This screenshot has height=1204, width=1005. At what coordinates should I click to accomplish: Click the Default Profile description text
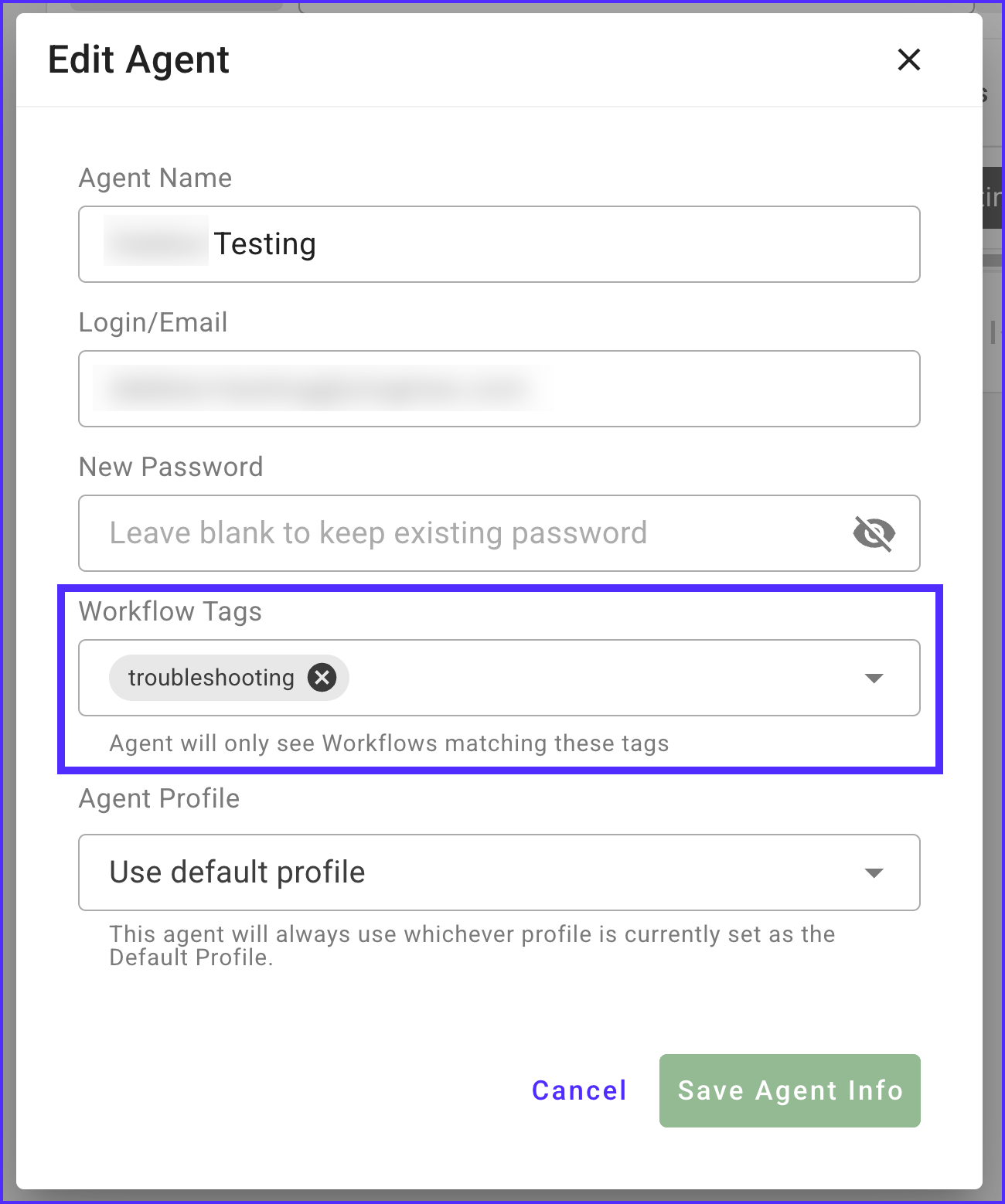click(x=472, y=945)
